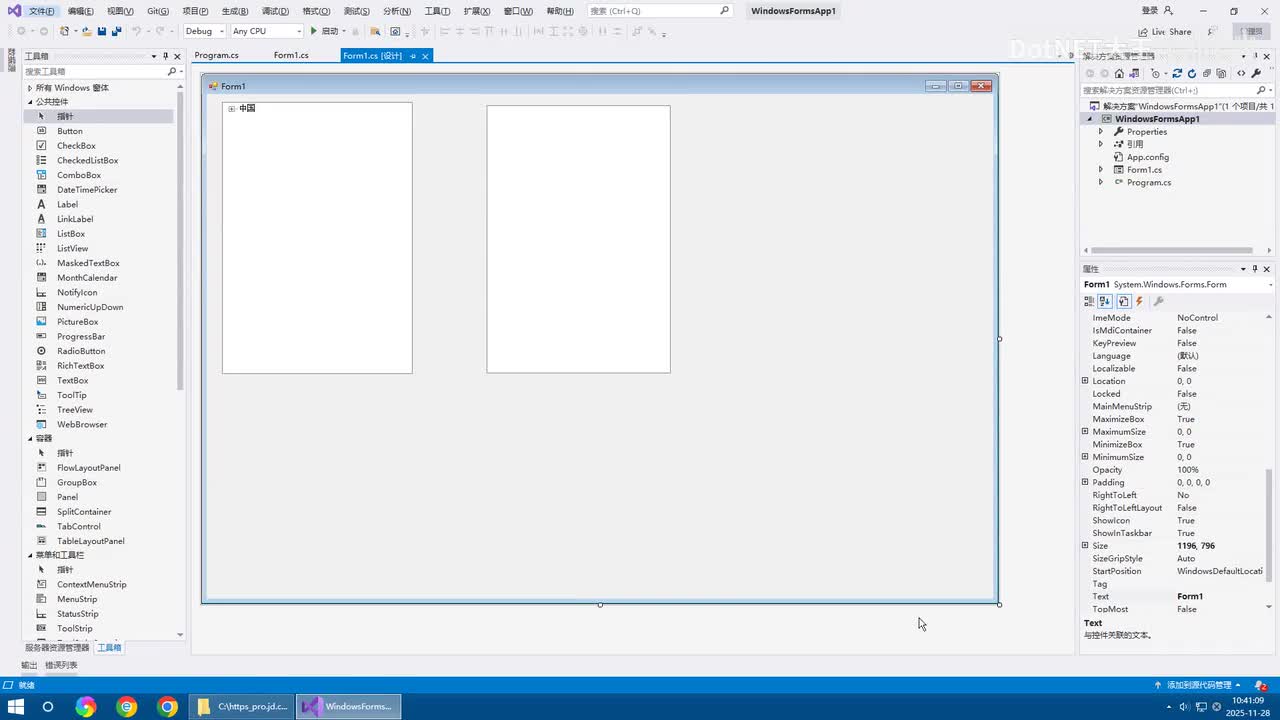Select the Form1.cs node in Solution Explorer

pyautogui.click(x=1144, y=170)
